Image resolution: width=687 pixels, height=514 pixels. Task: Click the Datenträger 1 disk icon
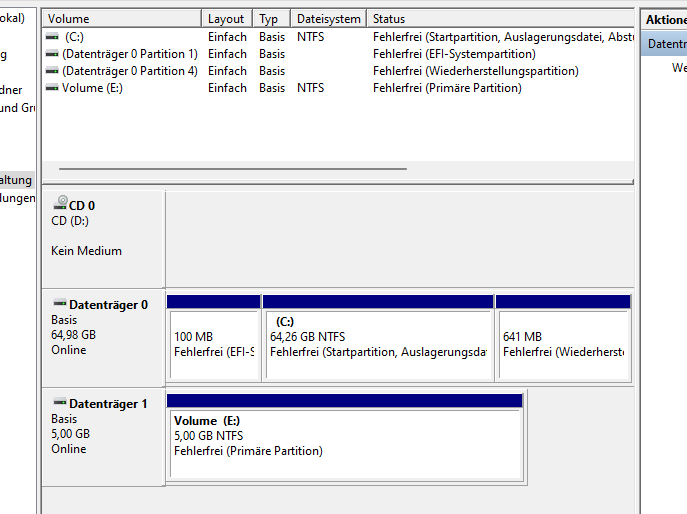60,403
